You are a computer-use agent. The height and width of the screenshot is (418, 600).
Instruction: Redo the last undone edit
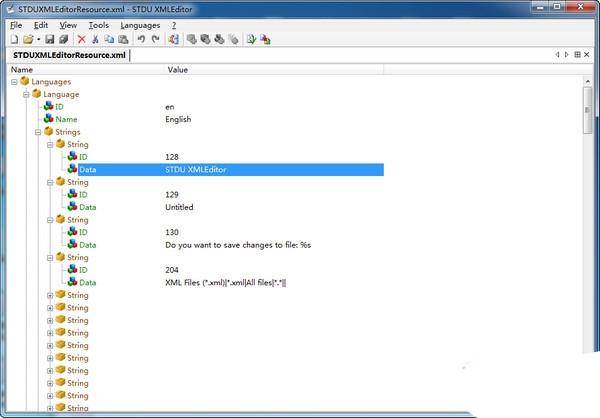pyautogui.click(x=155, y=39)
